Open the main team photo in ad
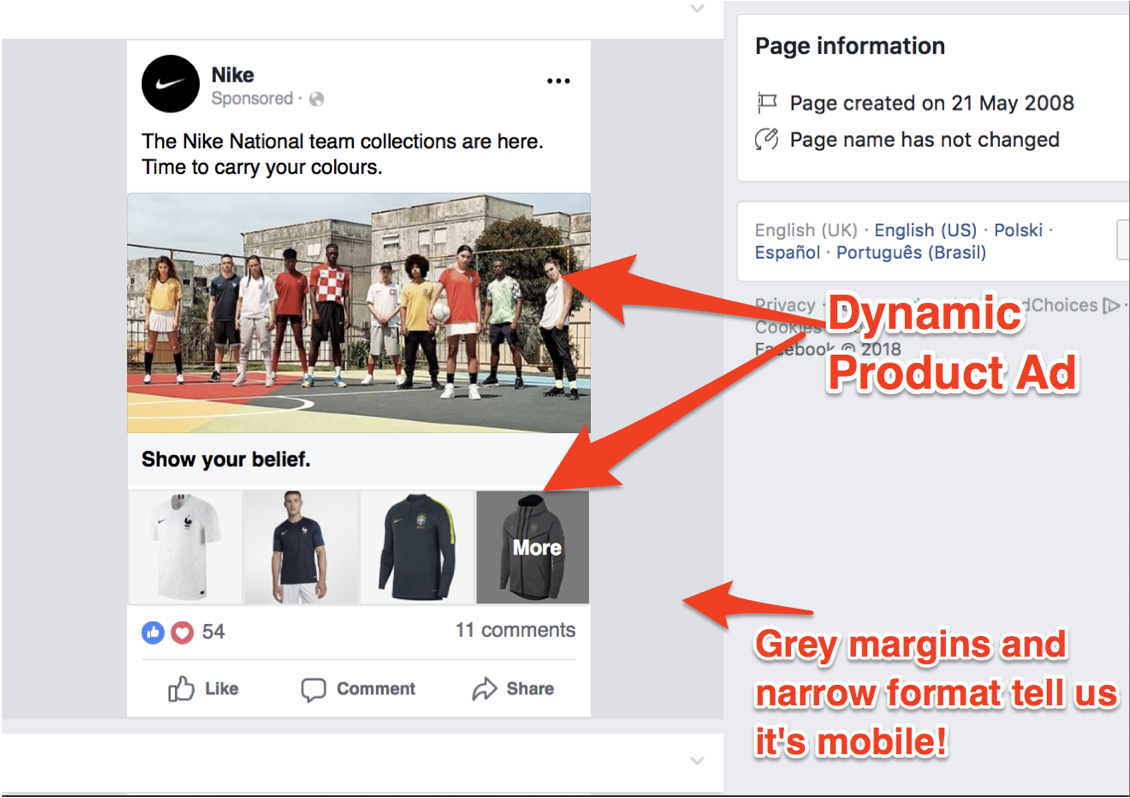 point(359,313)
